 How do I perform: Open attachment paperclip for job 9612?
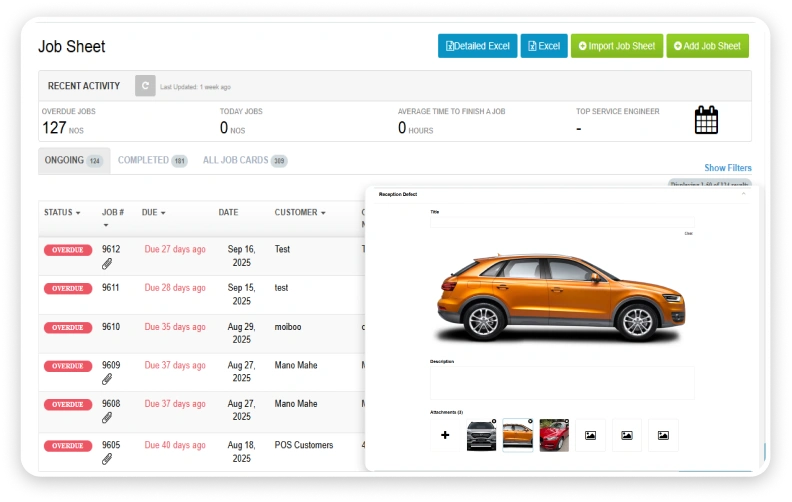click(107, 264)
